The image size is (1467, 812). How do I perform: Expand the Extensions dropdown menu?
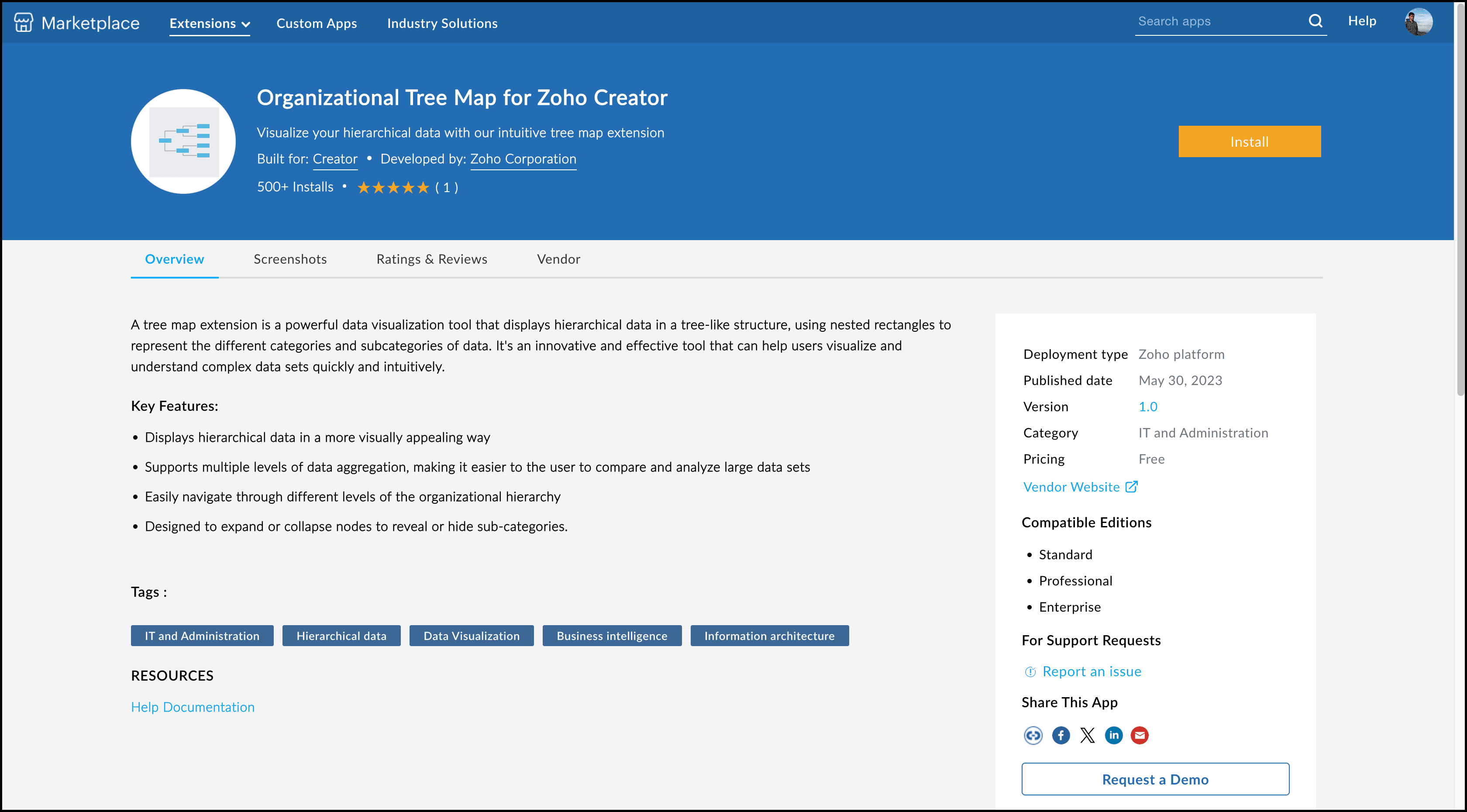(x=210, y=23)
